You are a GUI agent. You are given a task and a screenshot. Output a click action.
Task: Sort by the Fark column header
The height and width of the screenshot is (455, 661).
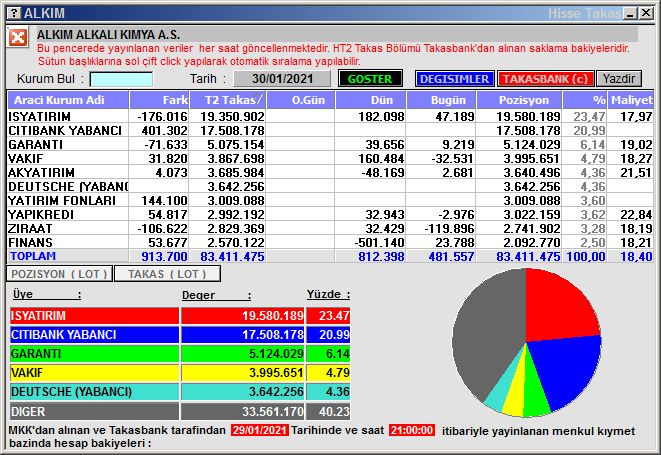(159, 100)
